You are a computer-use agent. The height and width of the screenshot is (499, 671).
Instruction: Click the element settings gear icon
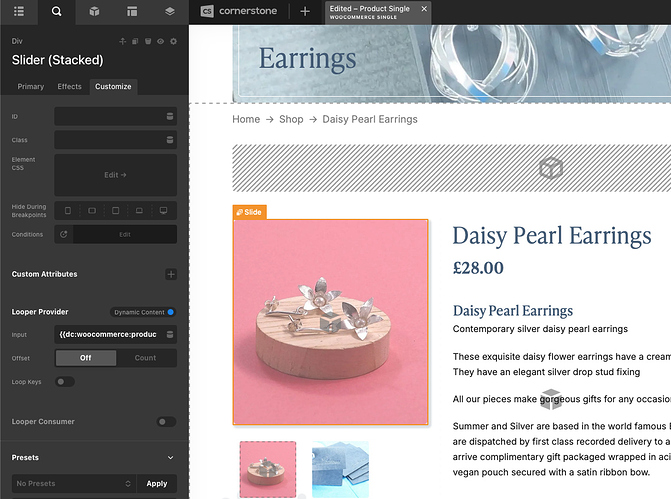pos(173,41)
